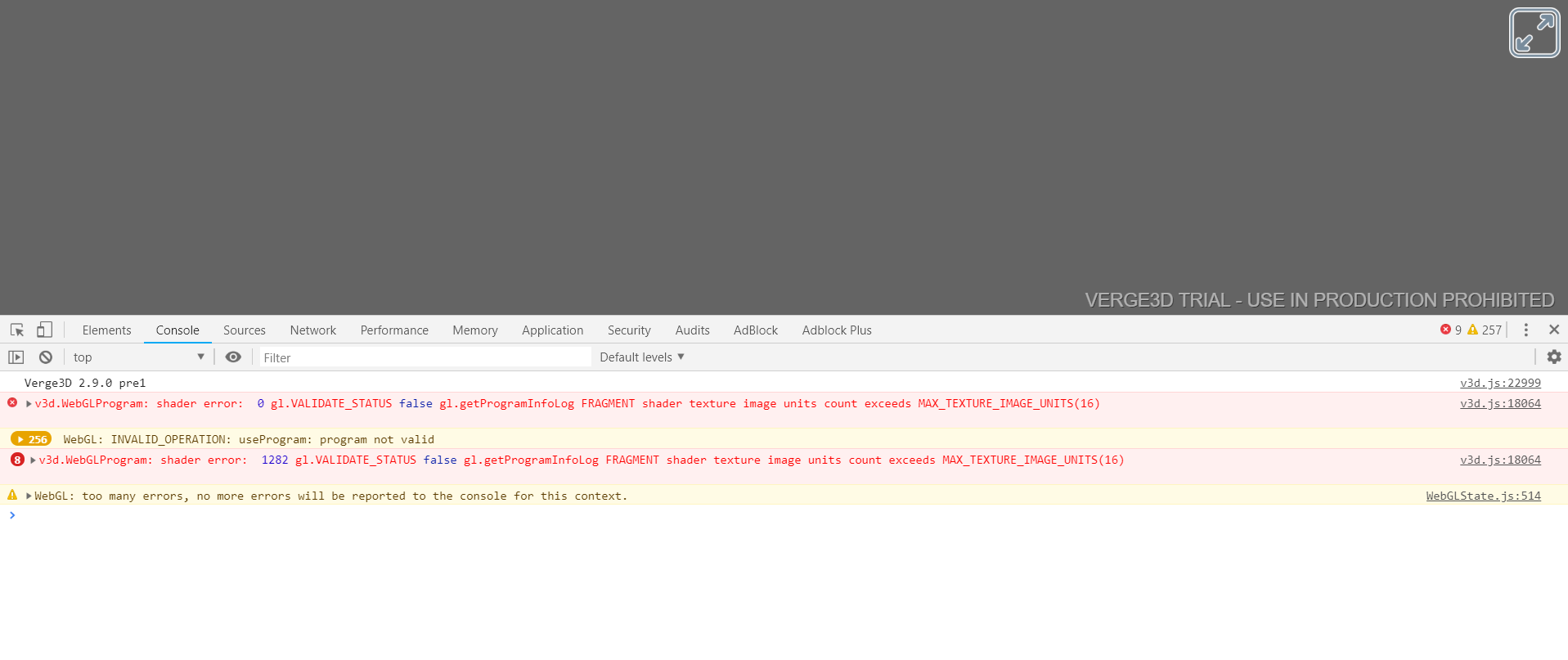This screenshot has width=1568, height=660.
Task: Open the Adblock Plus tab
Action: tap(837, 330)
